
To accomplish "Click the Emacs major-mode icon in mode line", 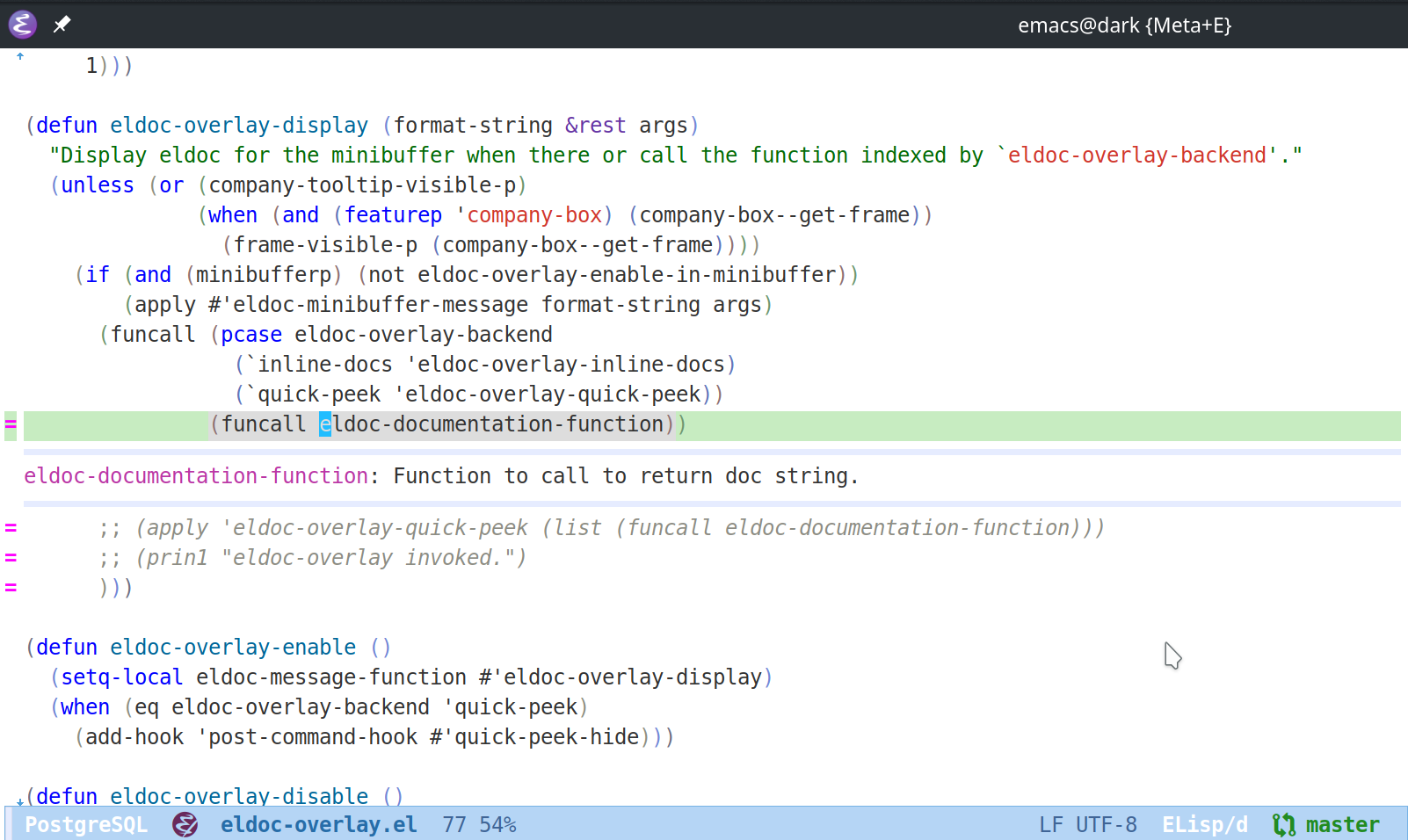I will coord(185,824).
